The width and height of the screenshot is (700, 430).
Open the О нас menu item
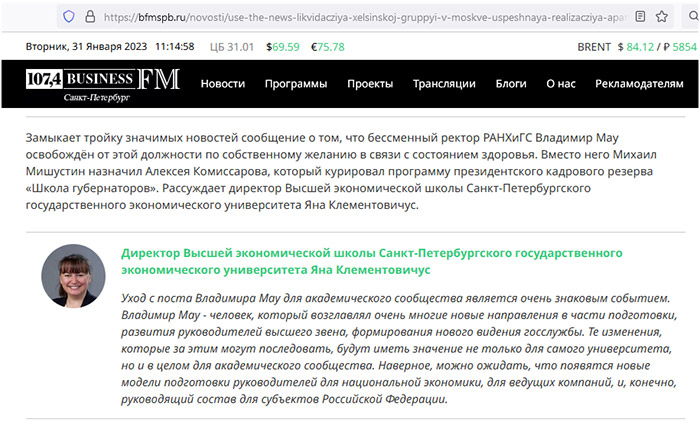pos(561,83)
